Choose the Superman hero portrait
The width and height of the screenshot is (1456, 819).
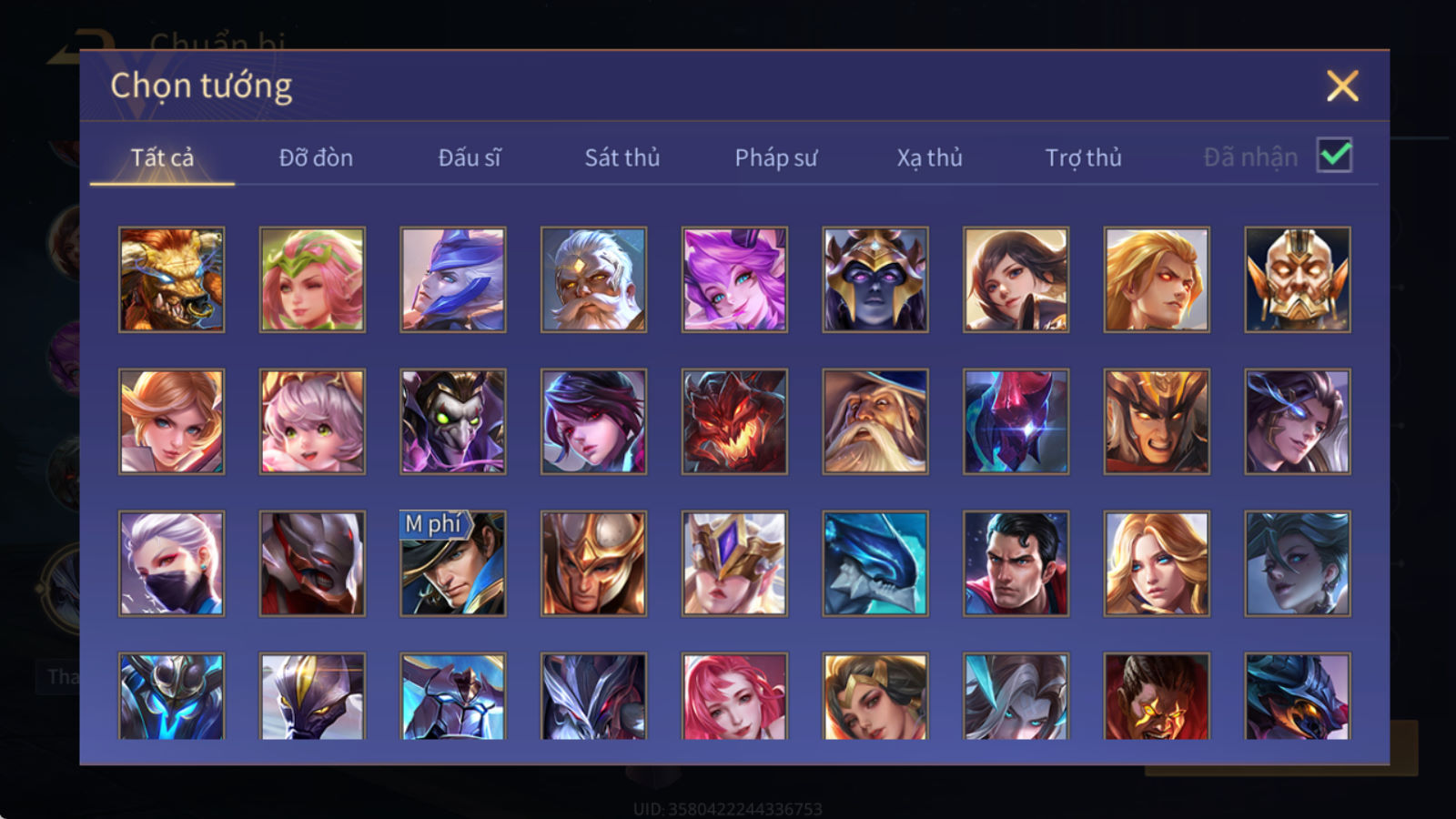(1016, 563)
